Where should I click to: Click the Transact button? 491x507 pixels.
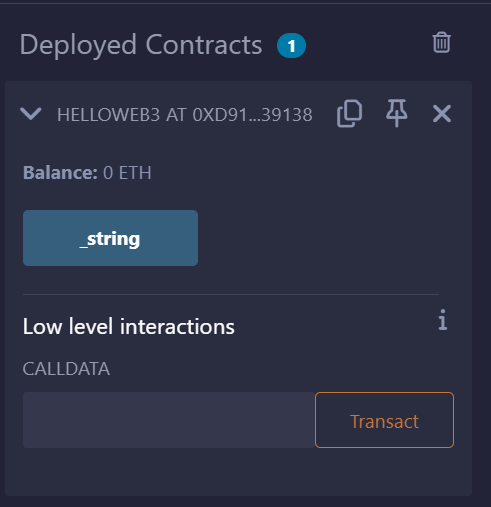(384, 420)
